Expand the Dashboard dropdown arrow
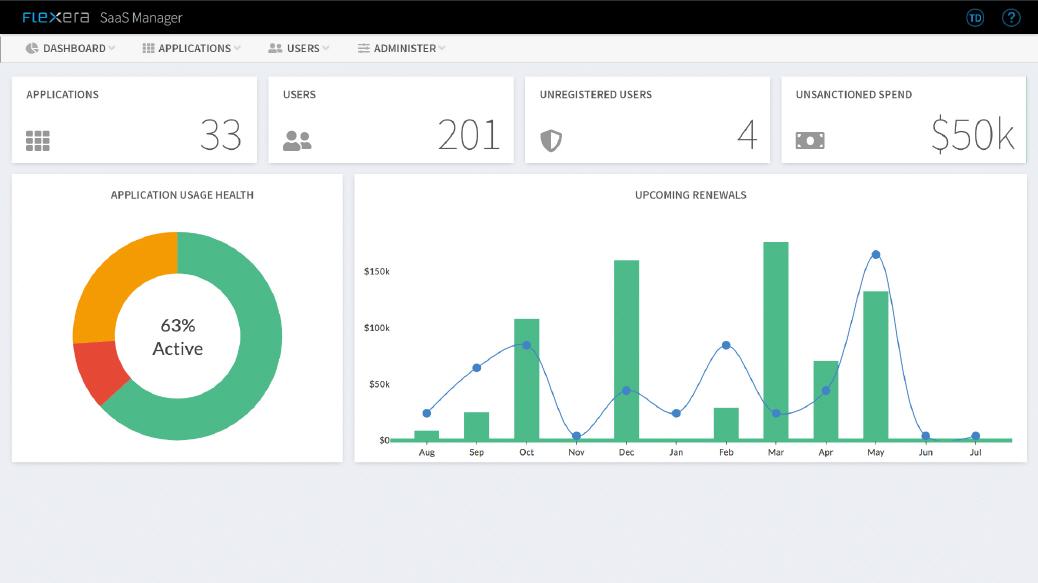Viewport: 1038px width, 583px height. click(x=112, y=48)
